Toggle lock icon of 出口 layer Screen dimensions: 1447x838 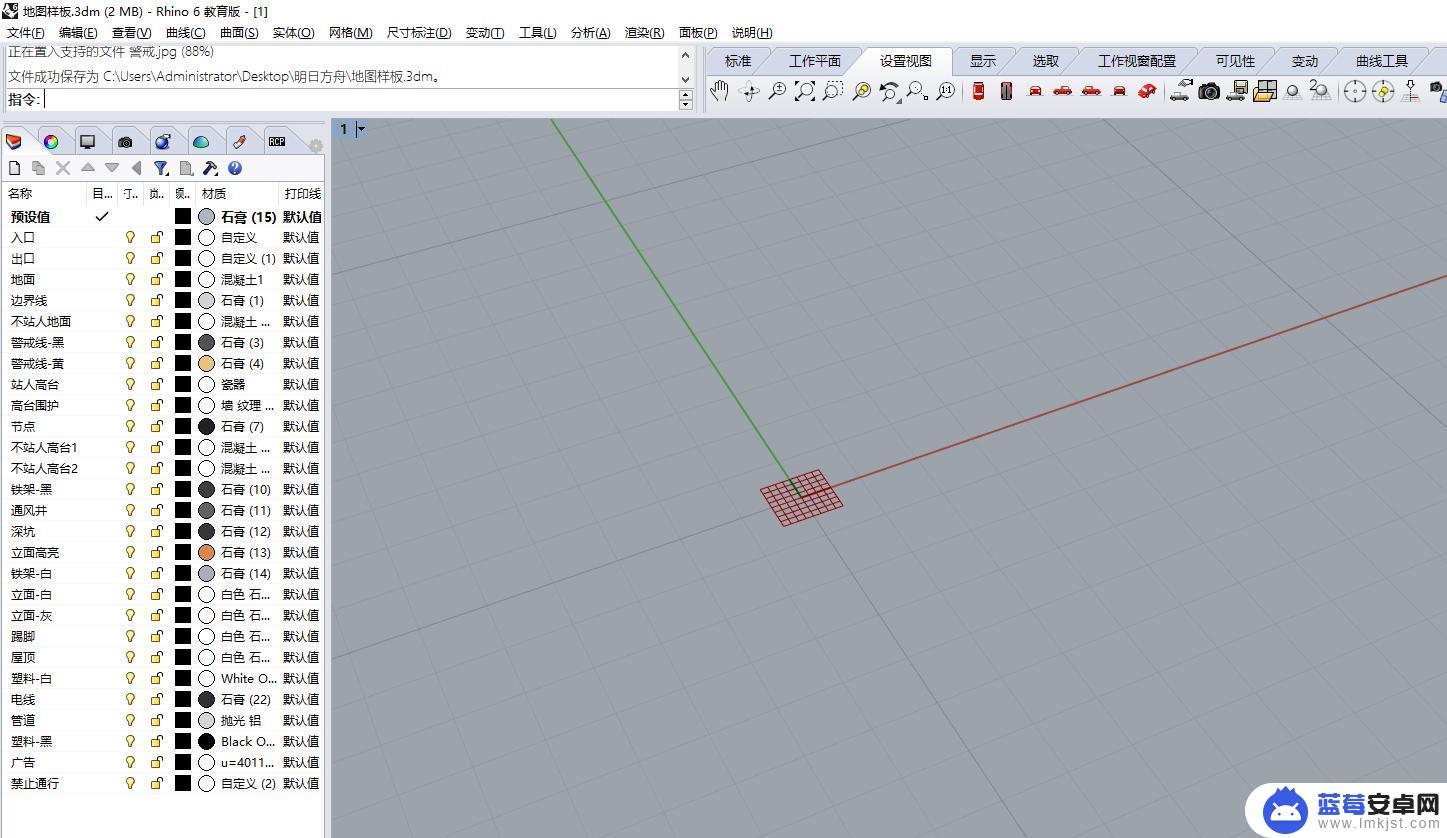click(156, 258)
